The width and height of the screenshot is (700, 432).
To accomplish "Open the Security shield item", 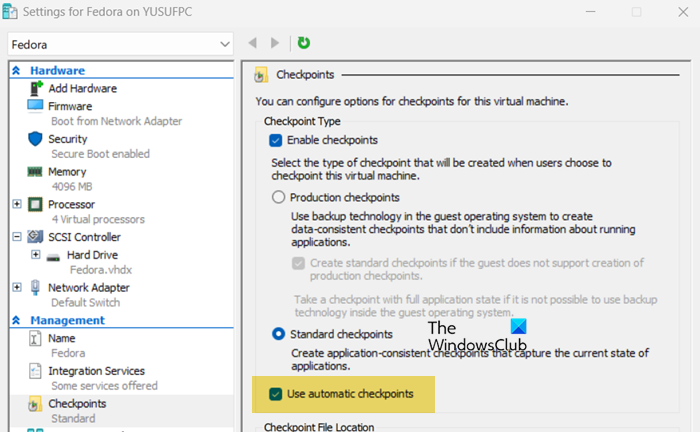I will tap(35, 139).
